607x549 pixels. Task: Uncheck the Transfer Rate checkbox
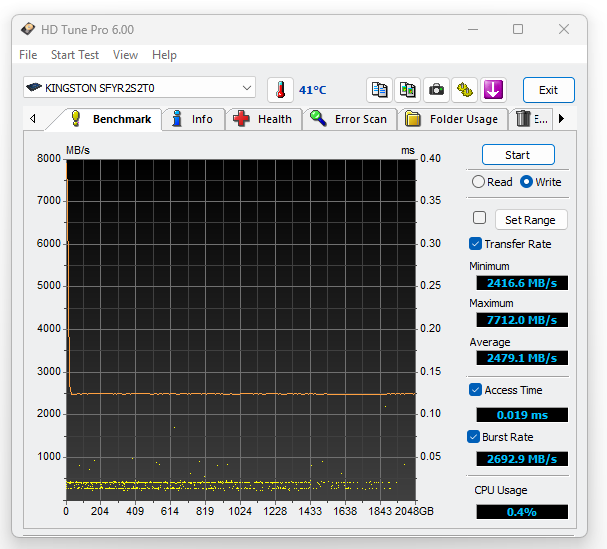coord(476,244)
